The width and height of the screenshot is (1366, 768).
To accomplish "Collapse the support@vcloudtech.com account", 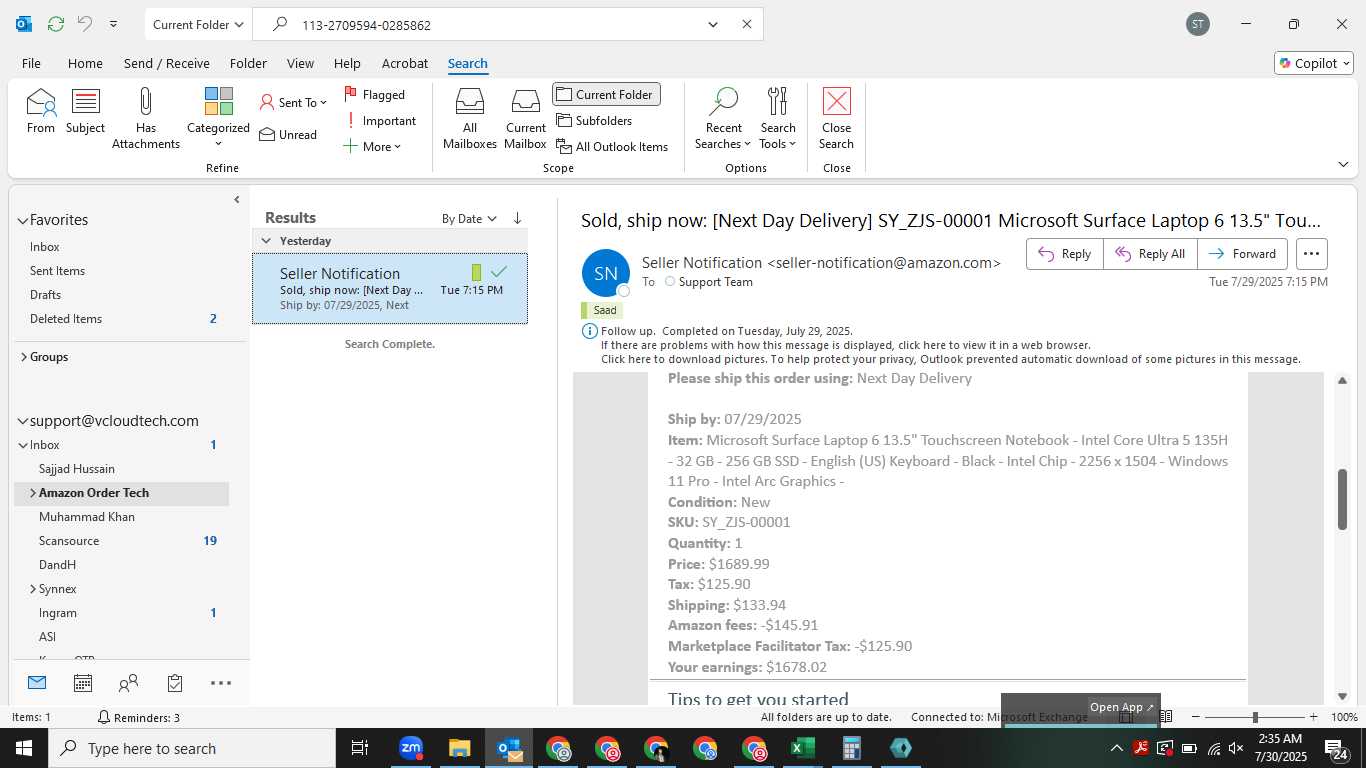I will [23, 421].
